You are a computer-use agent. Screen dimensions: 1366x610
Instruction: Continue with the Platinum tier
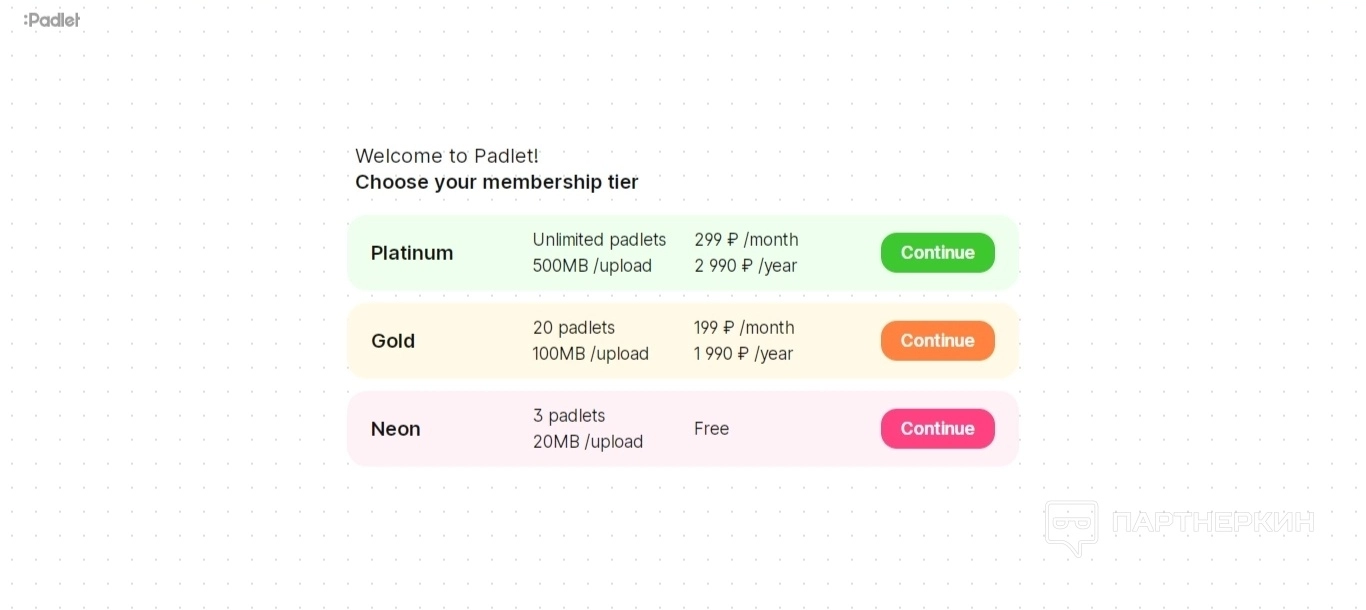[937, 253]
